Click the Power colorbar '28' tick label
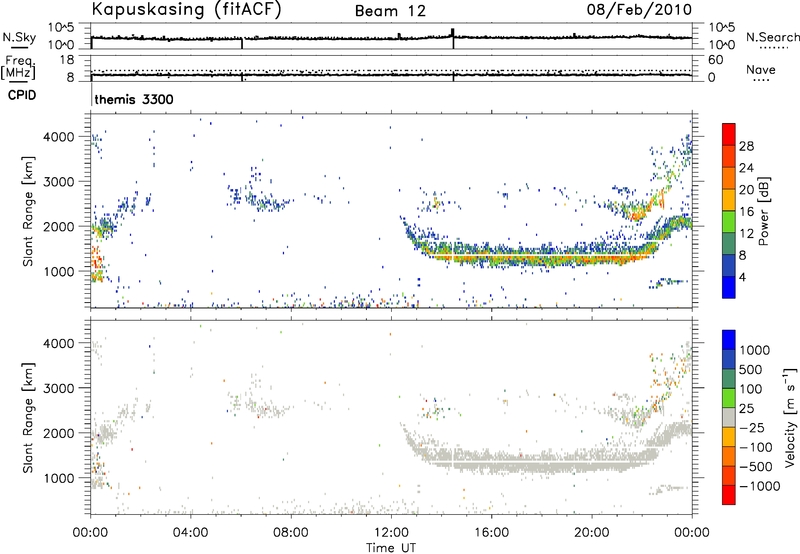 coord(746,146)
